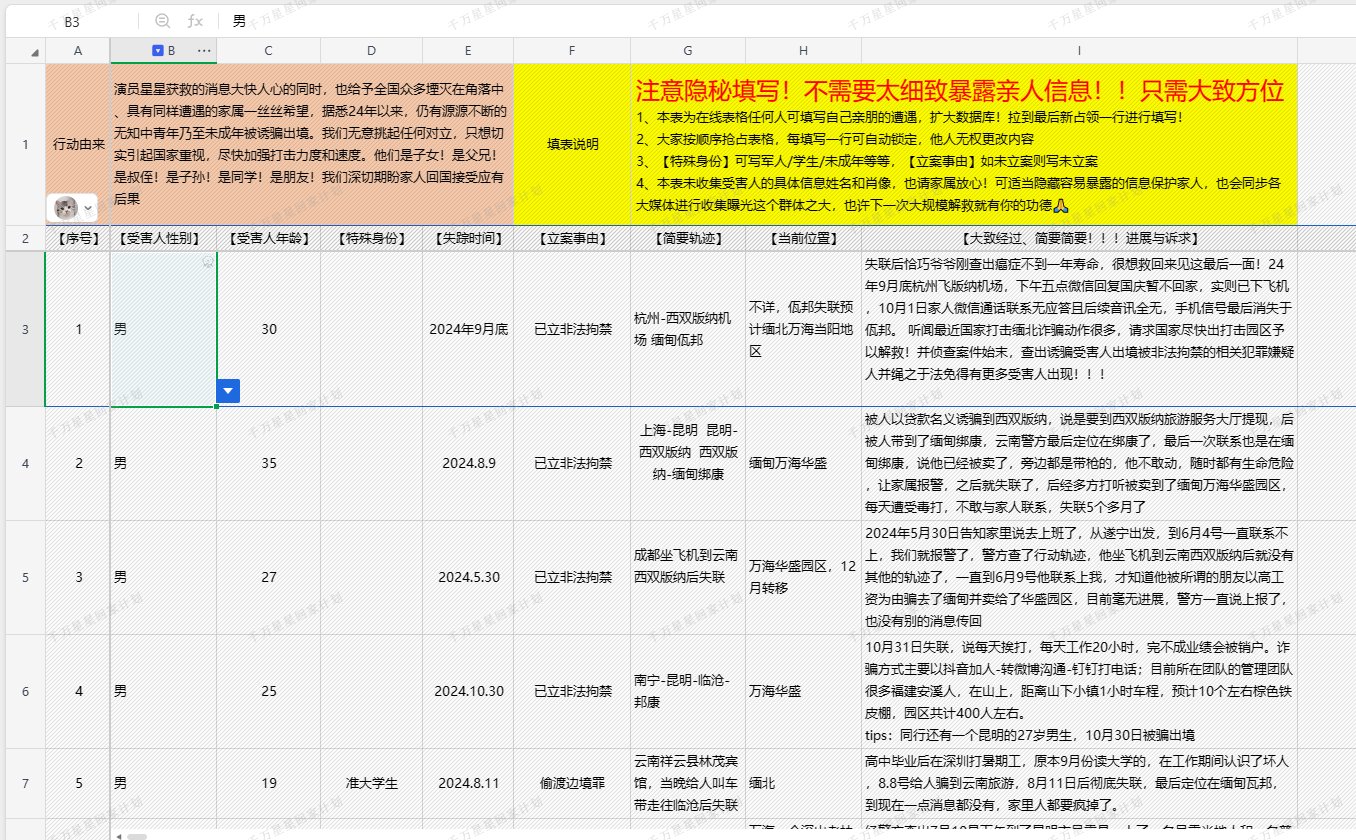The height and width of the screenshot is (840, 1356).
Task: Open the fx insert function icon
Action: (196, 20)
